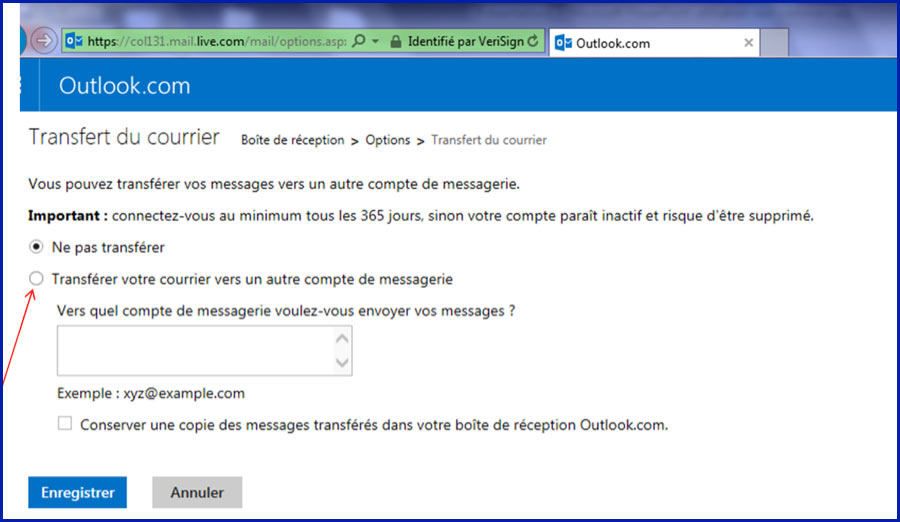
Task: Click the search magnifier icon in address bar
Action: point(359,42)
